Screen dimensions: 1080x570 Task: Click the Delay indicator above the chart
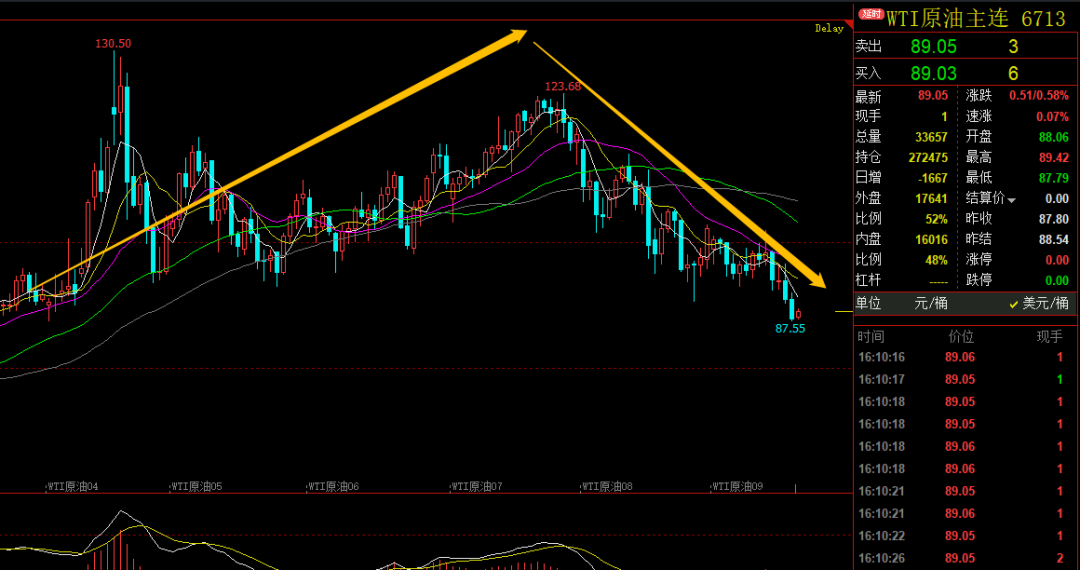tap(829, 29)
